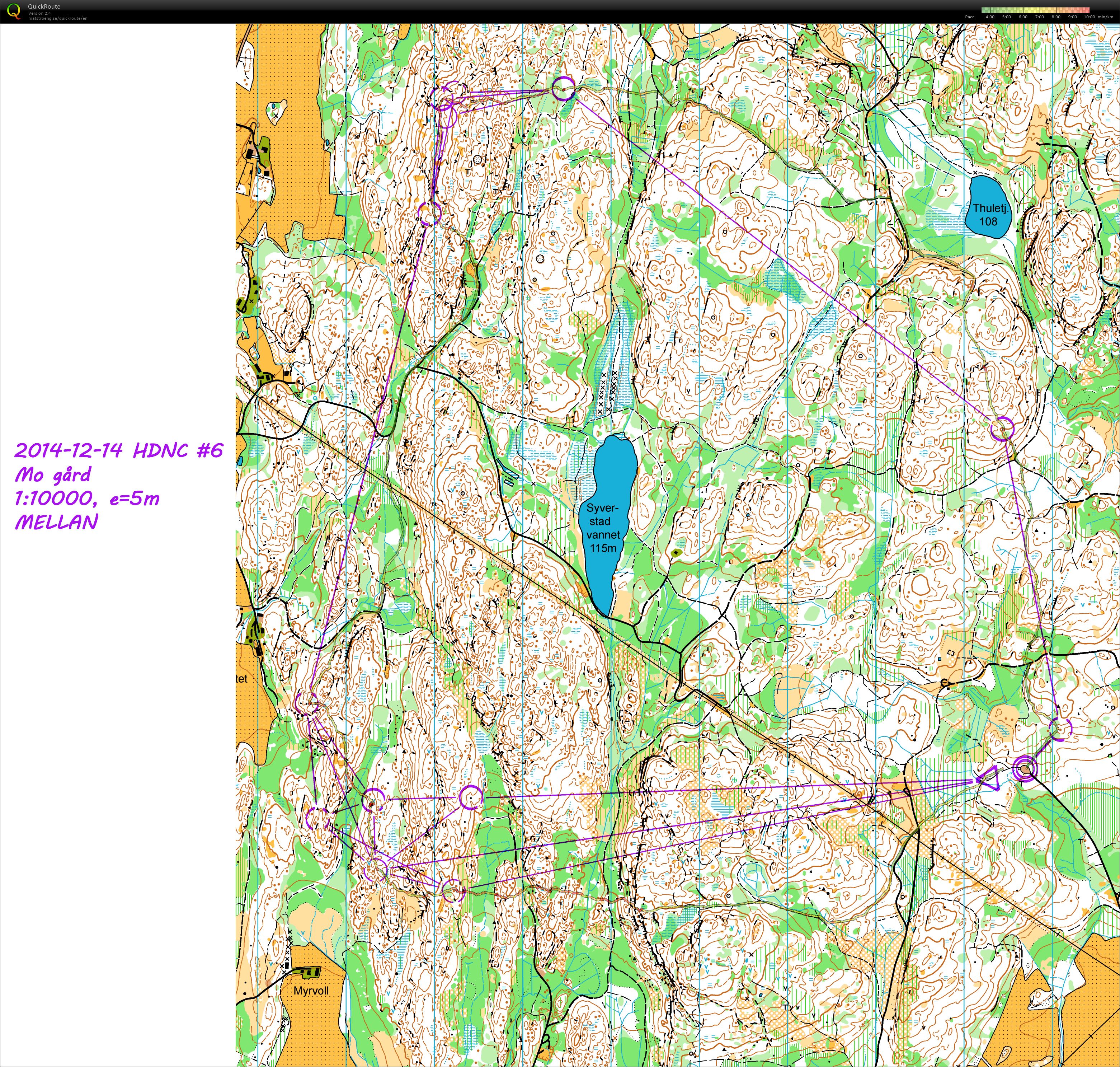
Task: Click the double-circle finish marker on the map
Action: tap(1025, 769)
